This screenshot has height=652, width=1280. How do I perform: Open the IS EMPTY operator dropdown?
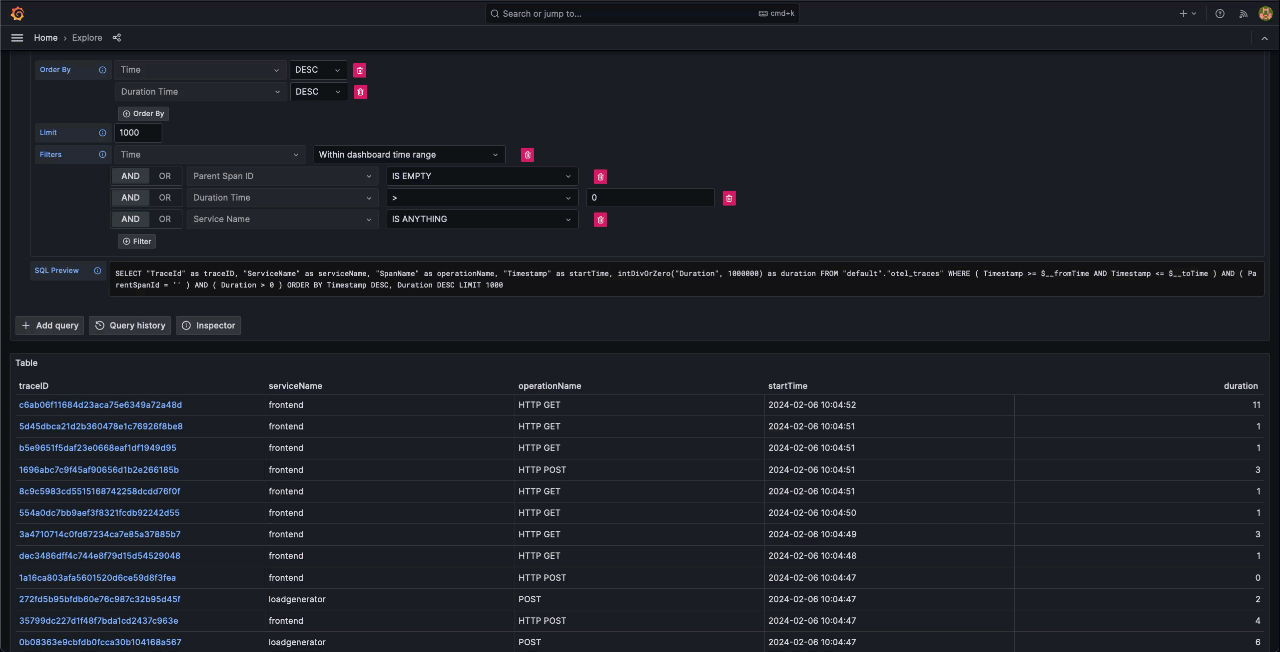click(x=482, y=176)
